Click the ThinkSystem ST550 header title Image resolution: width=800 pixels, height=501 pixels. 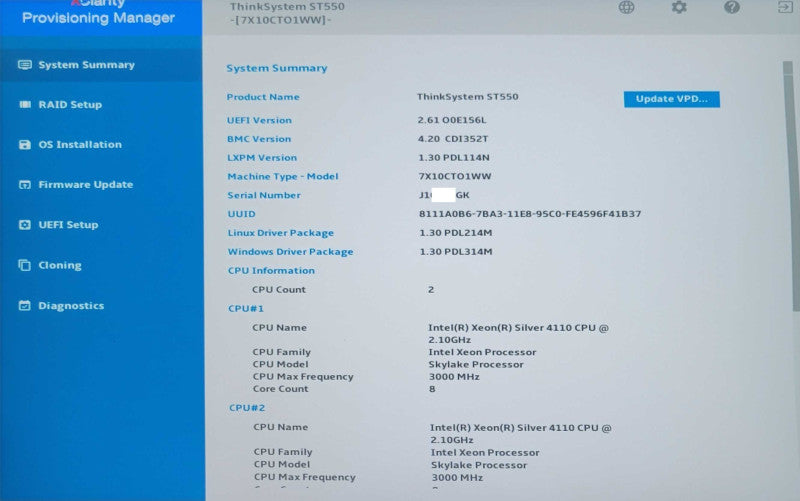287,7
